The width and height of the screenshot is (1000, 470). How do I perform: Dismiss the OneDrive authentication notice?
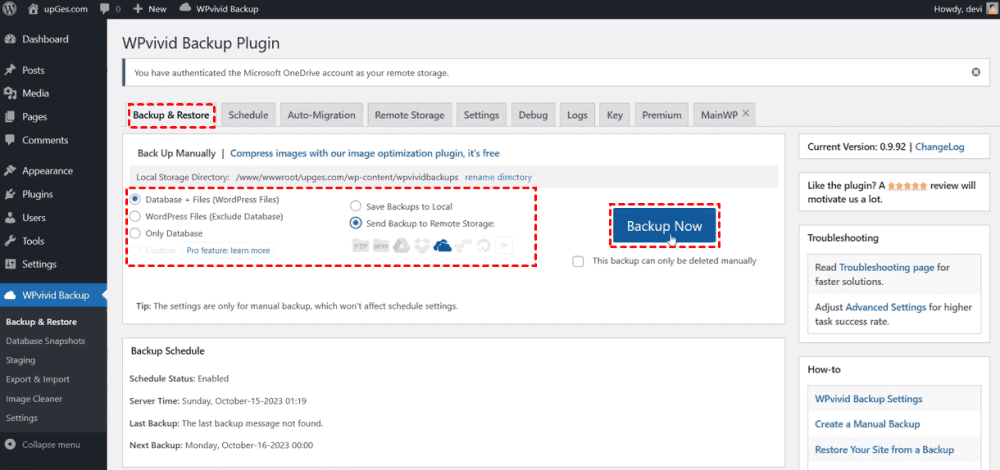(976, 72)
